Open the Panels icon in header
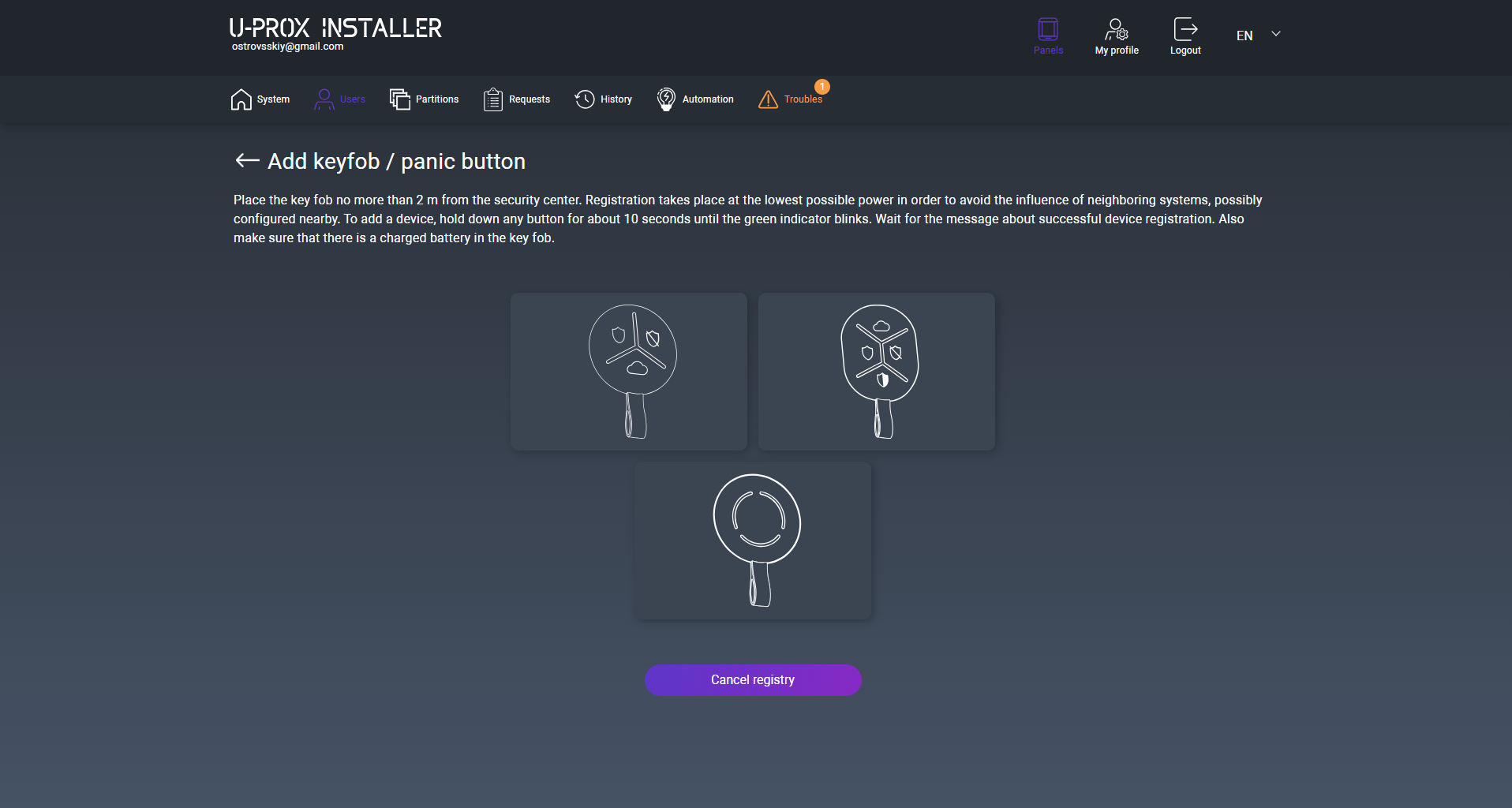 [1048, 30]
